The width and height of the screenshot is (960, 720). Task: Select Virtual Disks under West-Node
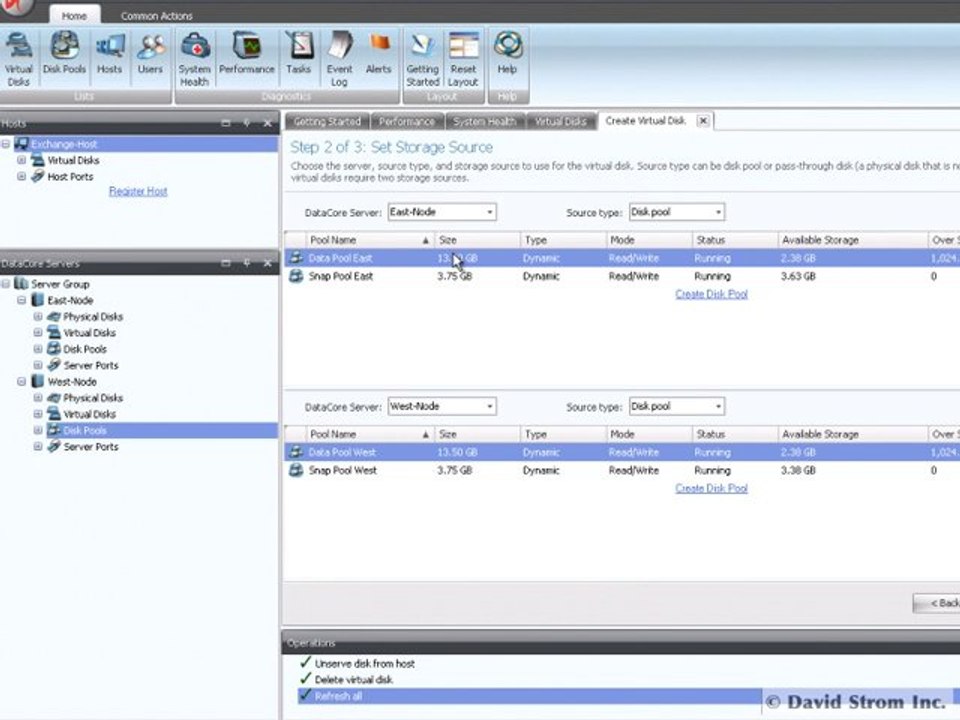[89, 414]
